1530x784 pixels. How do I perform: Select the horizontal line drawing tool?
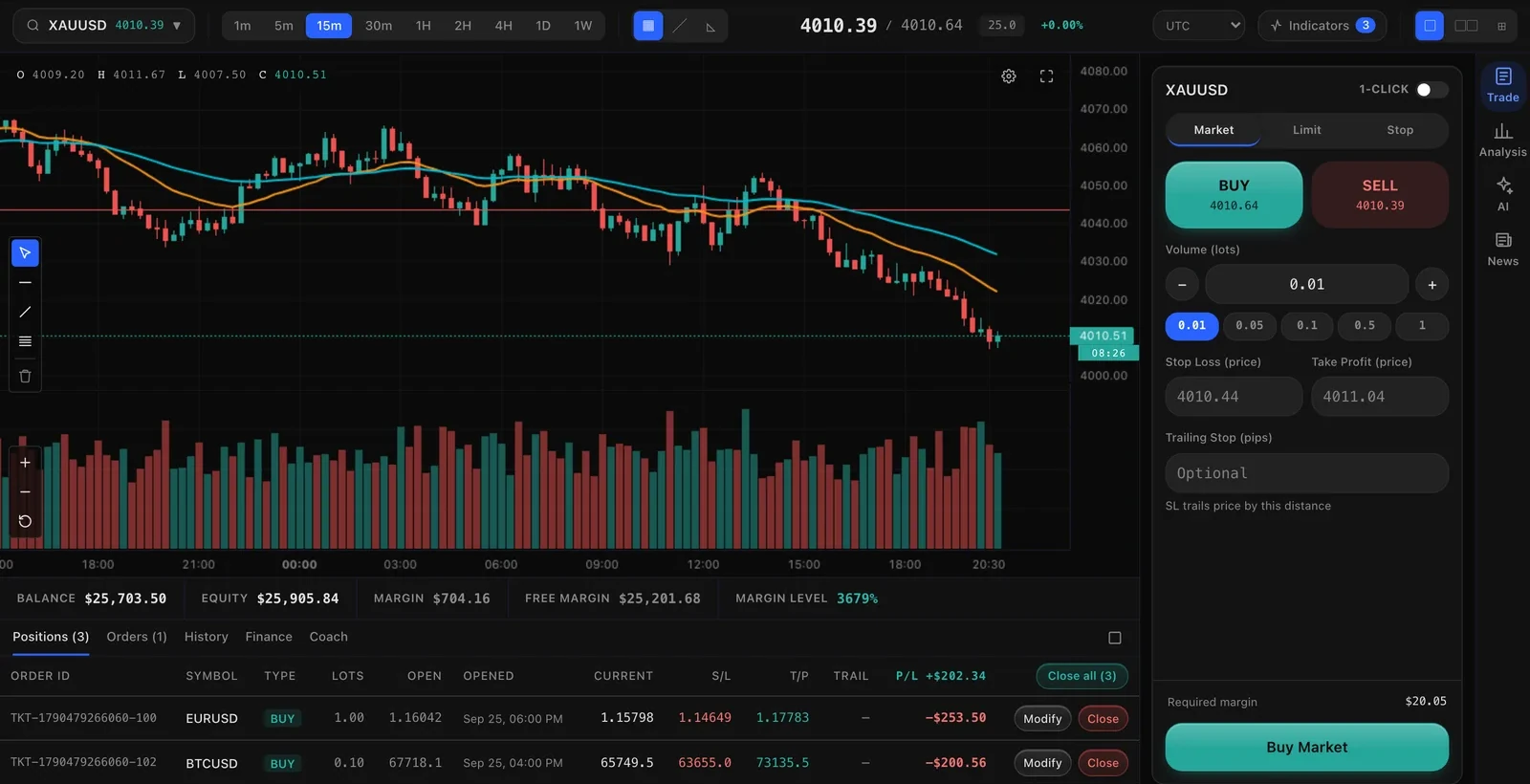pos(25,283)
